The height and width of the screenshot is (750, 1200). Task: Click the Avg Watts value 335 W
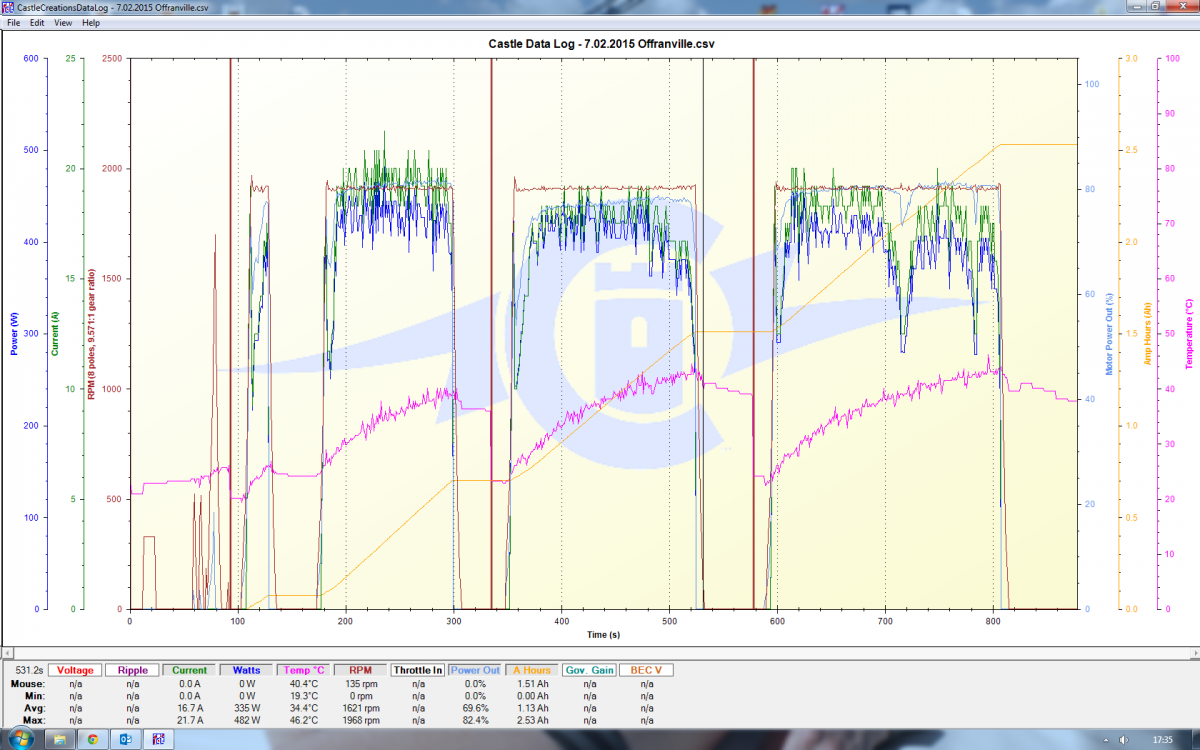(x=246, y=708)
